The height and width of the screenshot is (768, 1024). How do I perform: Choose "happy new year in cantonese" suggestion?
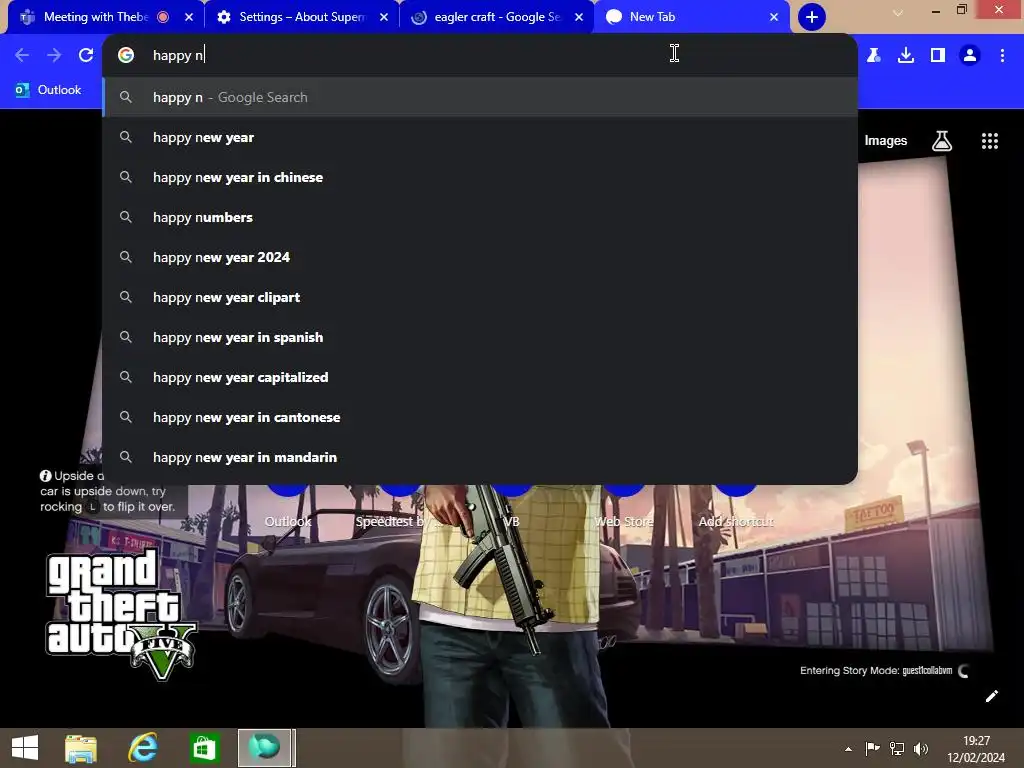(x=480, y=417)
